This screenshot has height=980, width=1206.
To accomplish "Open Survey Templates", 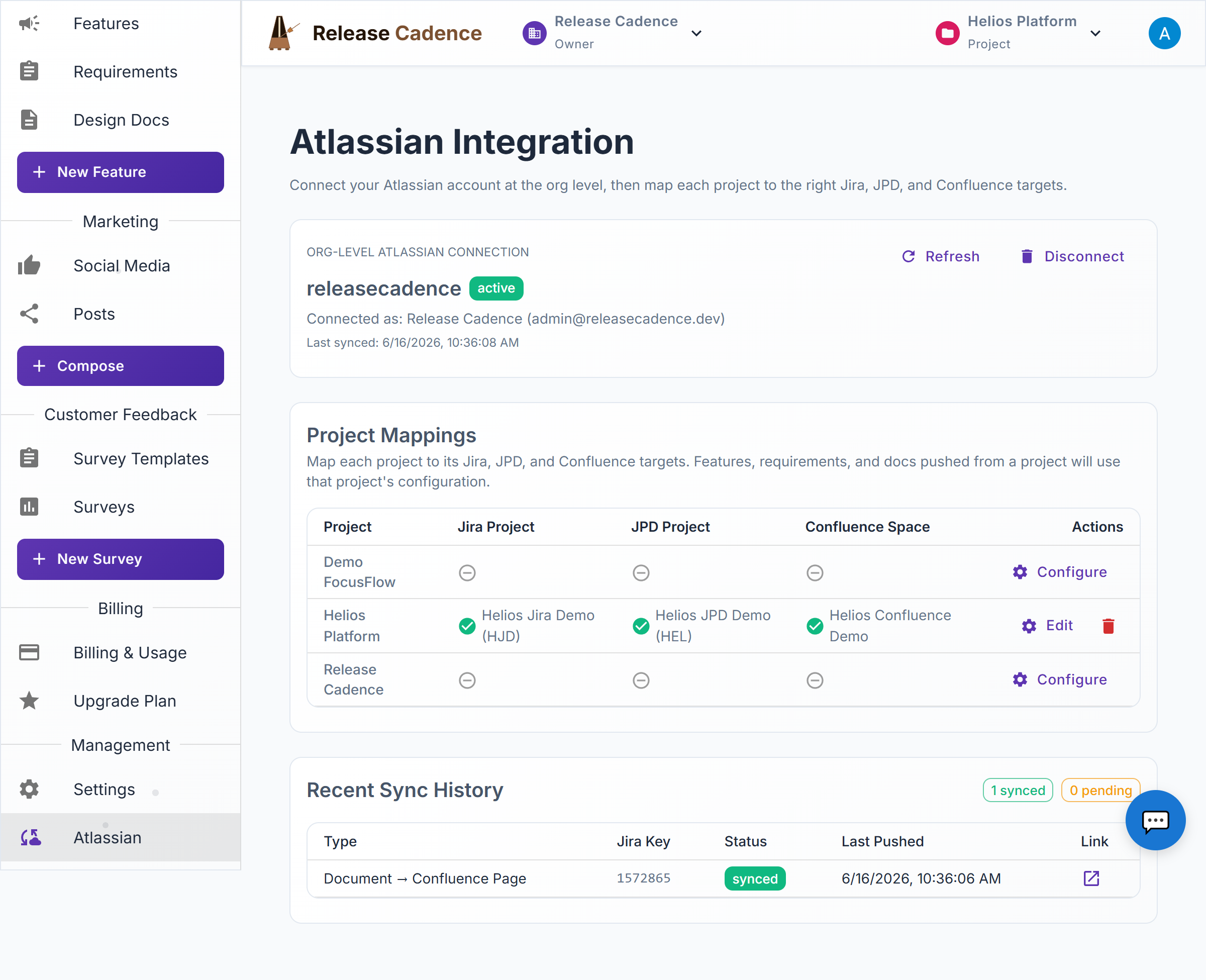I will coord(121,458).
